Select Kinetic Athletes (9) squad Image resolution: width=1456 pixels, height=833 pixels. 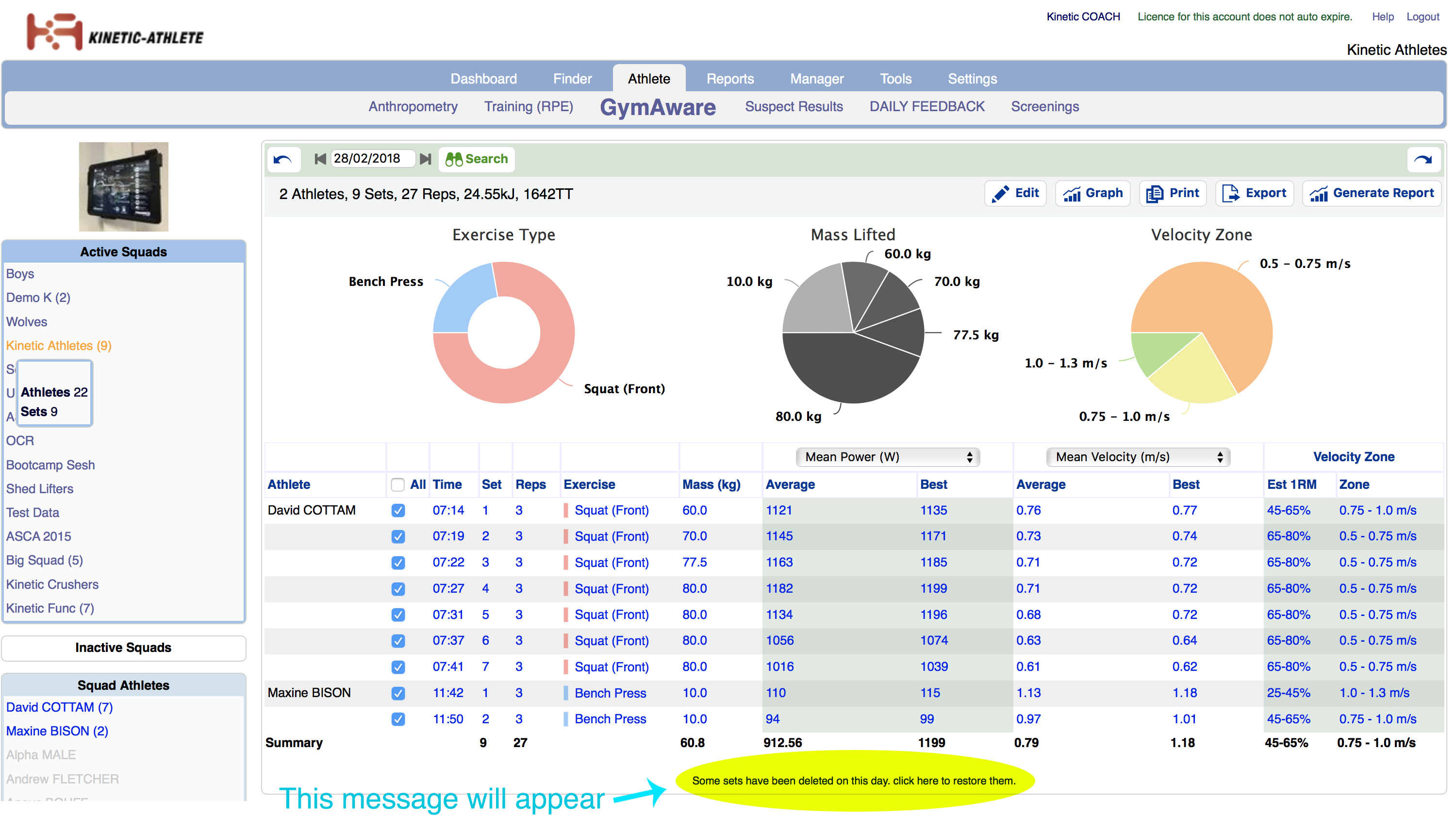coord(59,346)
